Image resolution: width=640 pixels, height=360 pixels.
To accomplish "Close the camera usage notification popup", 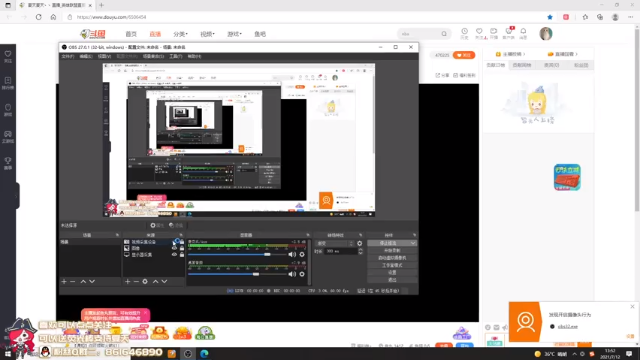I will tap(632, 307).
